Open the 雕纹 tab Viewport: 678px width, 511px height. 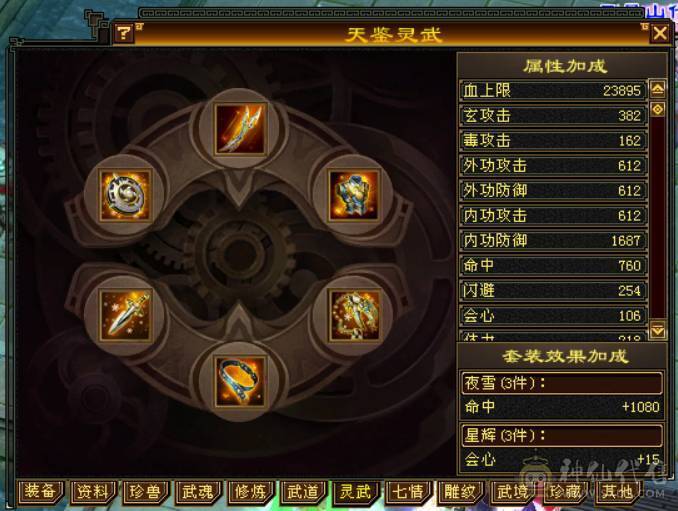(460, 492)
